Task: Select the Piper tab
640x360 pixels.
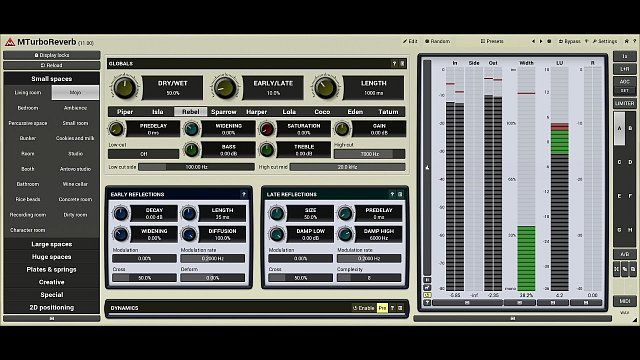Action: tap(125, 111)
